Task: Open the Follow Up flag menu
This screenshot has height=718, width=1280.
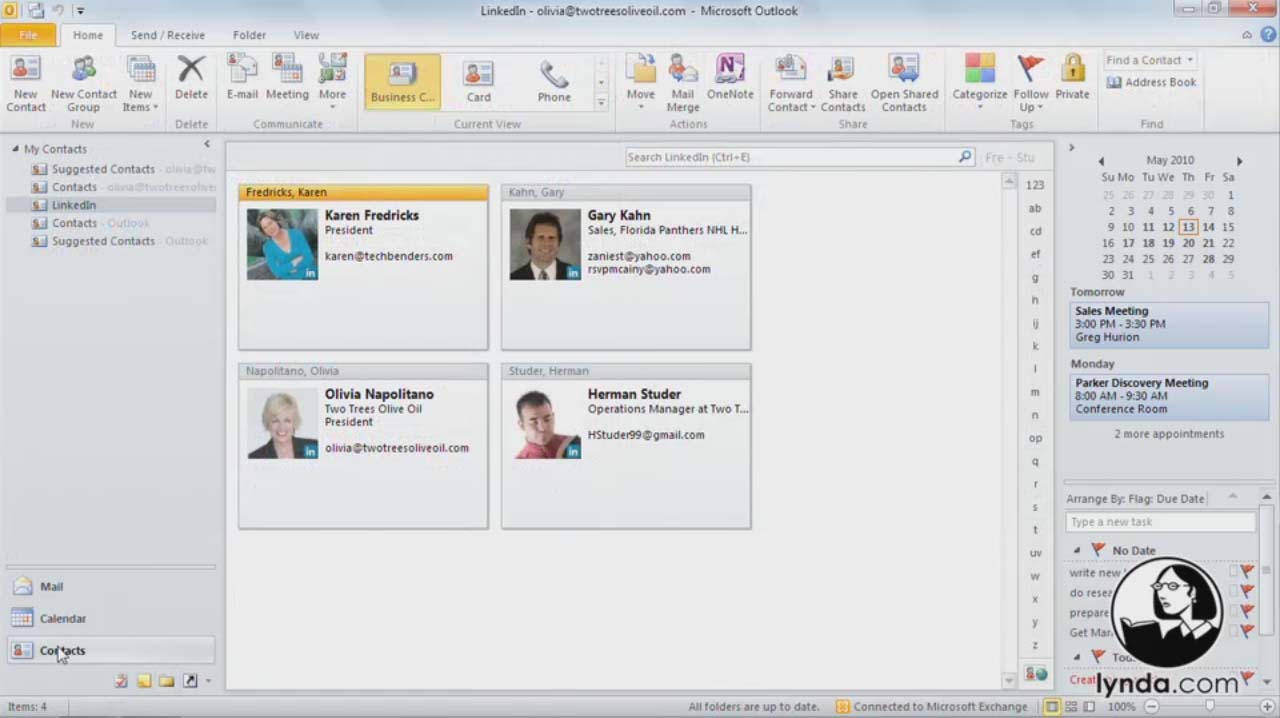Action: 1030,84
